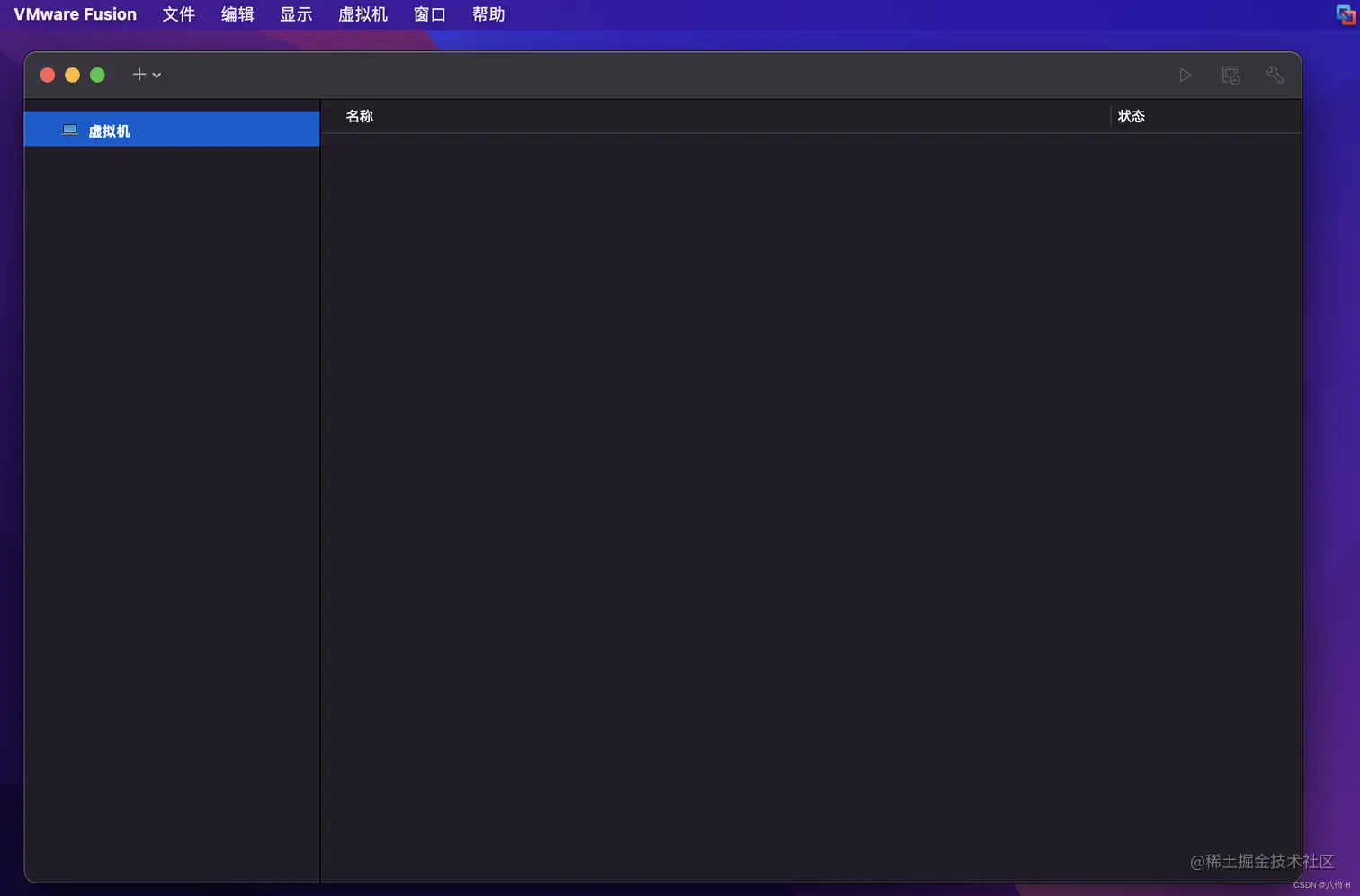
Task: Open the 窗口 menu
Action: (430, 14)
